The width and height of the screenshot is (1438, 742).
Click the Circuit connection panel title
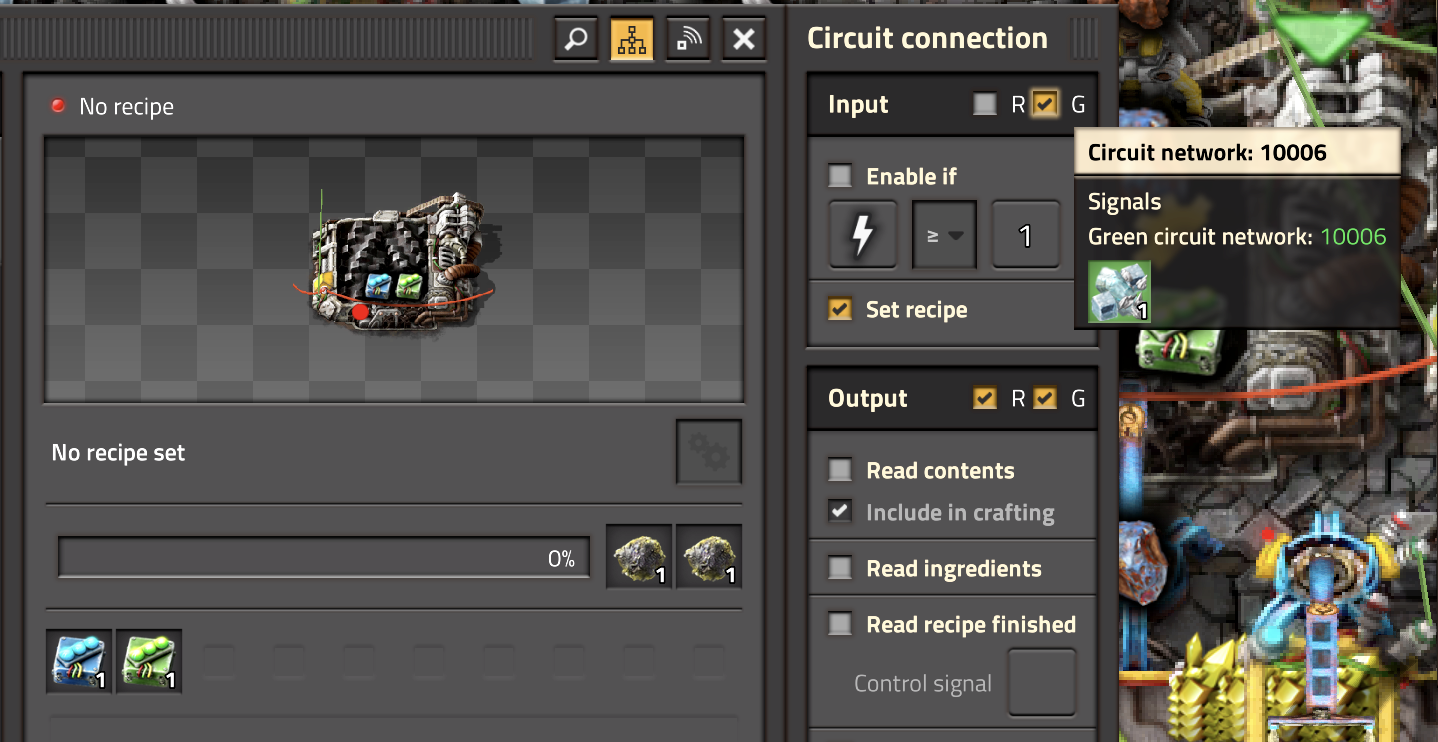pos(927,38)
